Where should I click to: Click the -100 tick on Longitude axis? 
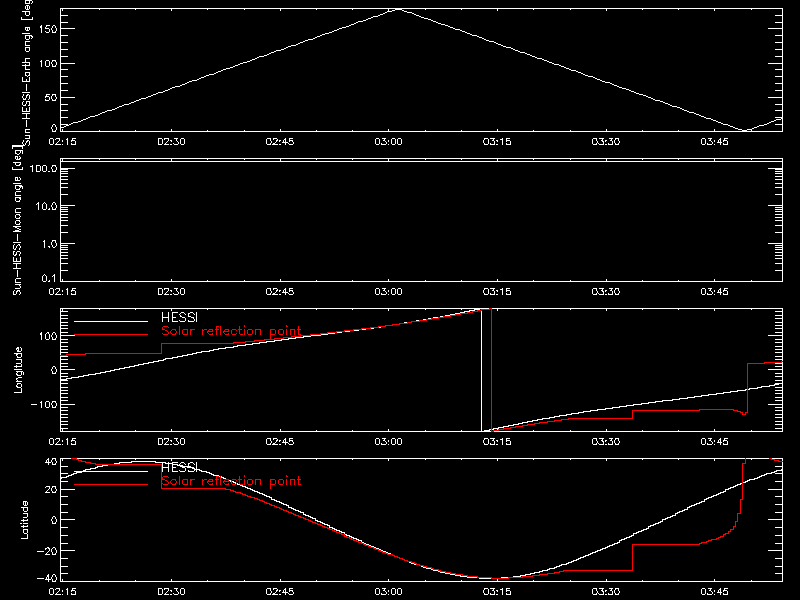pyautogui.click(x=44, y=404)
